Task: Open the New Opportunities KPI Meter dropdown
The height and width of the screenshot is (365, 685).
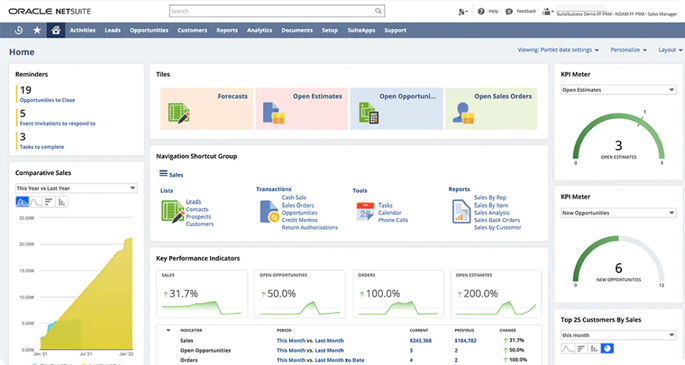Action: 619,213
